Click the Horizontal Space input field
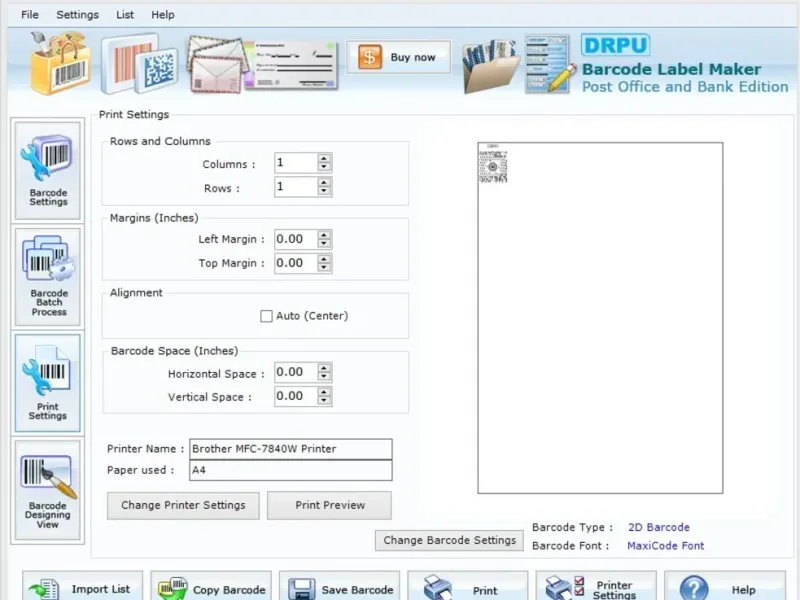The height and width of the screenshot is (600, 800). [296, 372]
